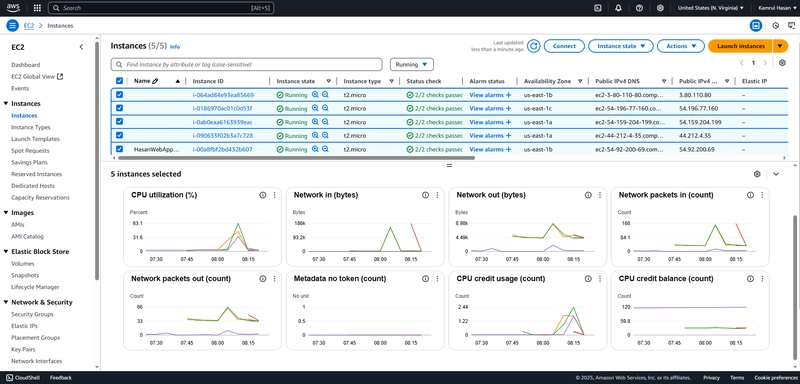Open the notifications bell
The image size is (800, 384).
(x=618, y=8)
